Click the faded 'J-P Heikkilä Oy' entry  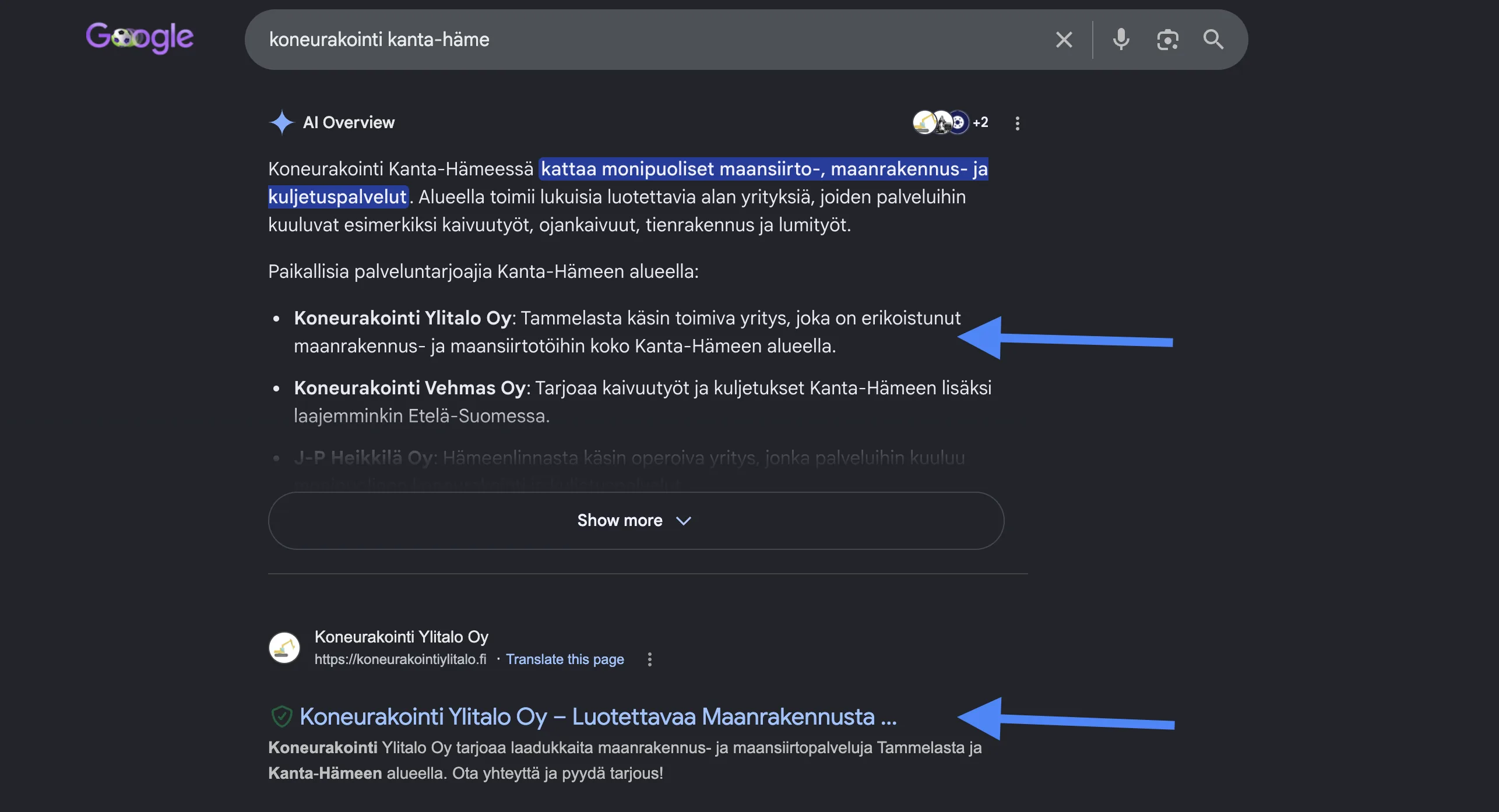(x=364, y=458)
